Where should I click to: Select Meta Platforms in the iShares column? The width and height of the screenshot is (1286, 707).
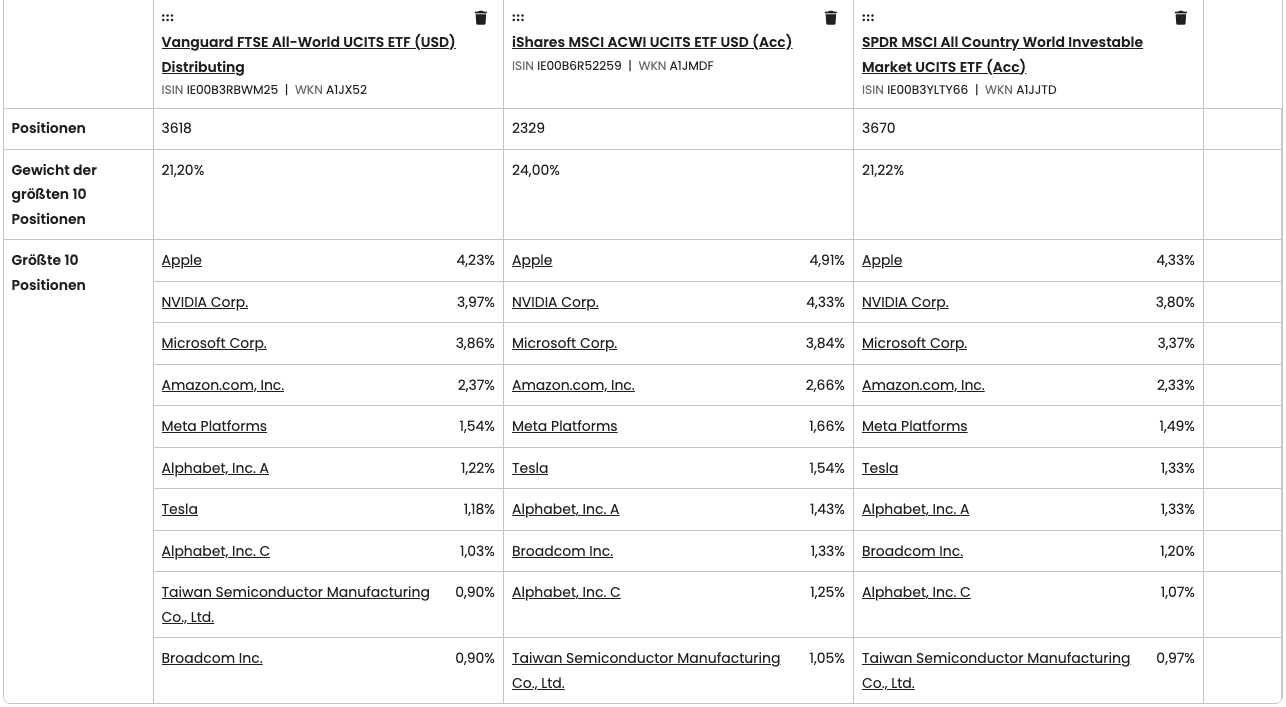coord(564,426)
